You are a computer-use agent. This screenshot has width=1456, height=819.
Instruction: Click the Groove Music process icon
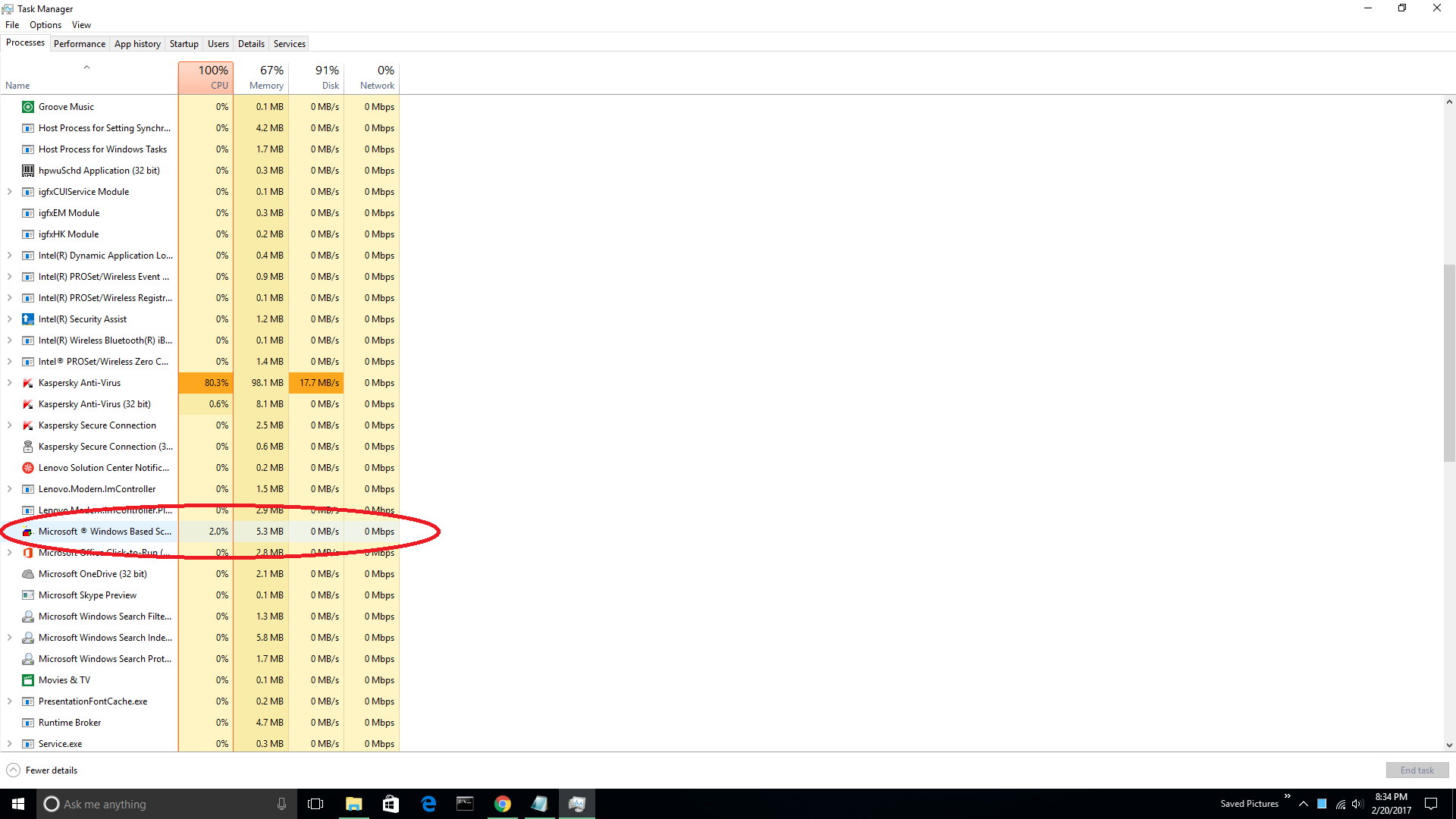(x=28, y=107)
